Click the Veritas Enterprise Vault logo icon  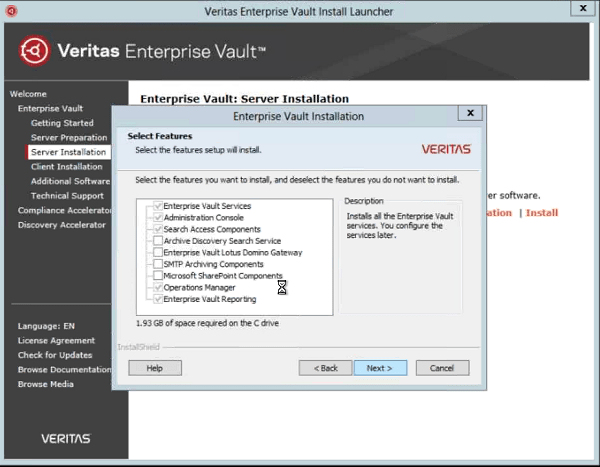35,51
